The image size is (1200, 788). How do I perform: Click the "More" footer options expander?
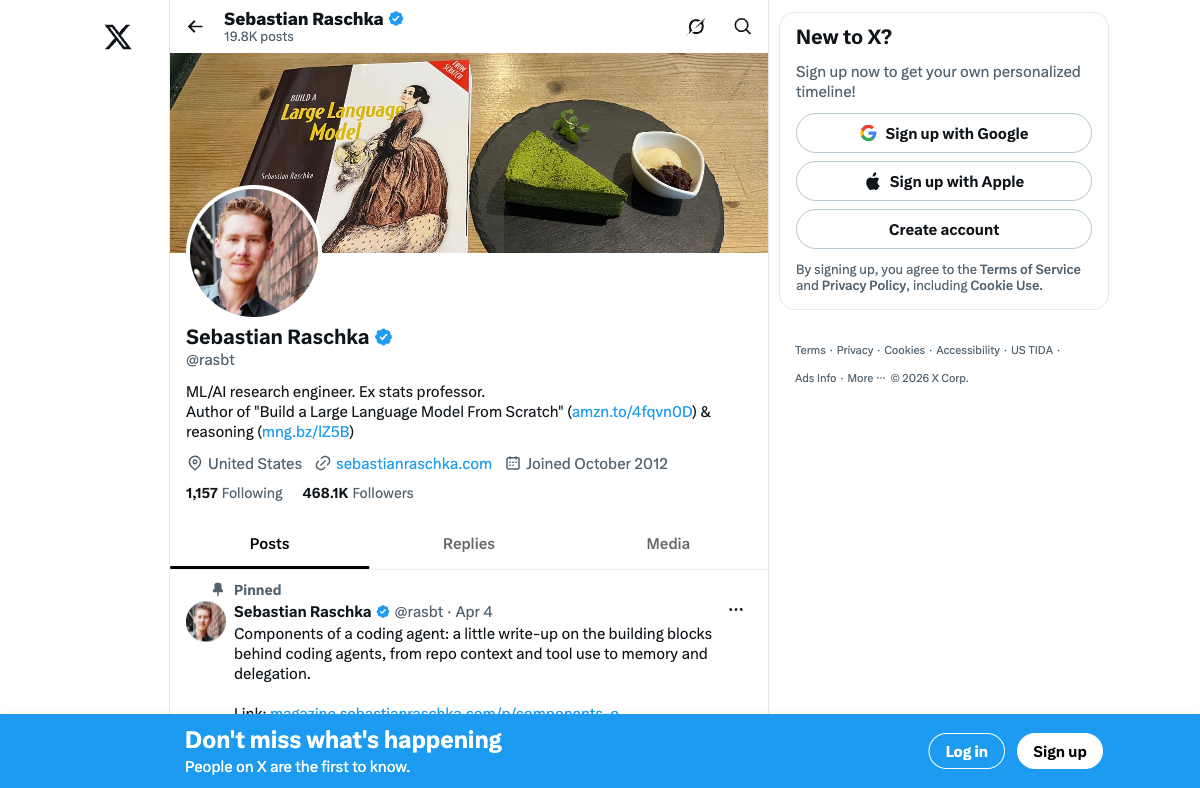point(866,378)
